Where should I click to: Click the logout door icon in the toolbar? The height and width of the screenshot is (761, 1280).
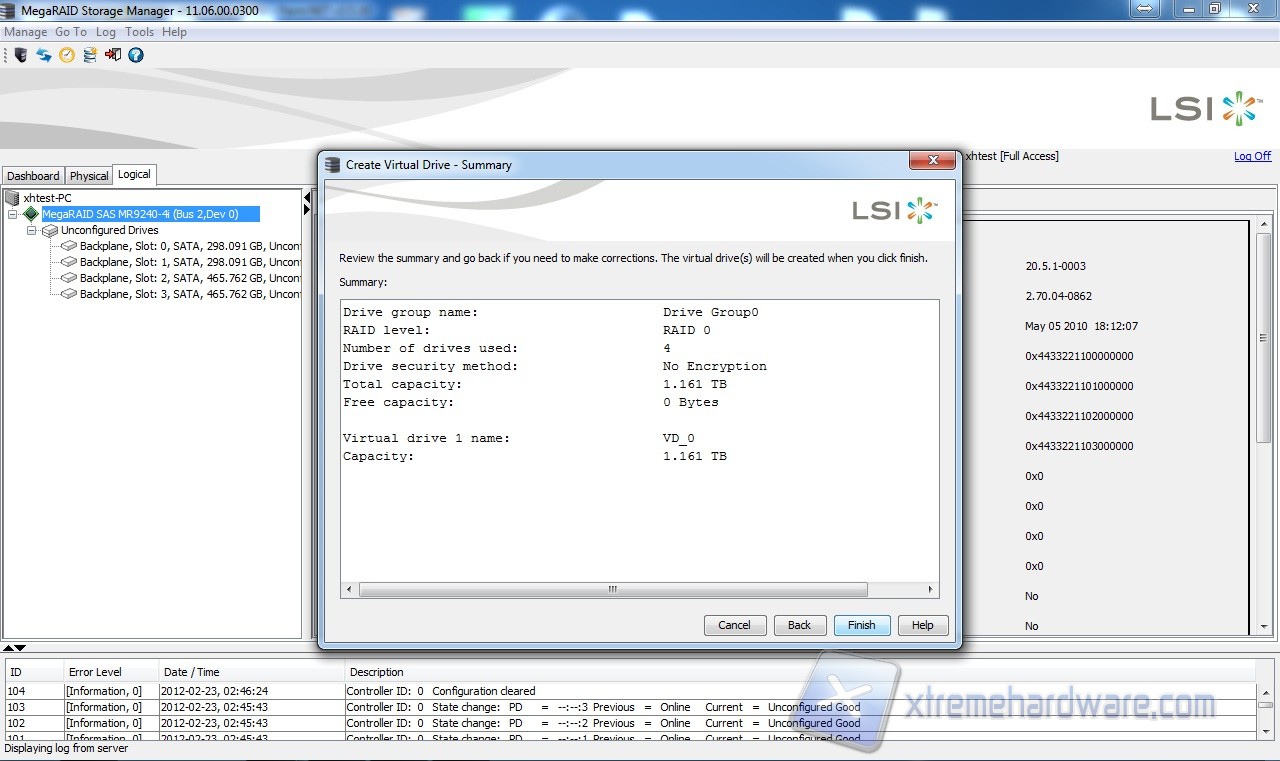113,55
